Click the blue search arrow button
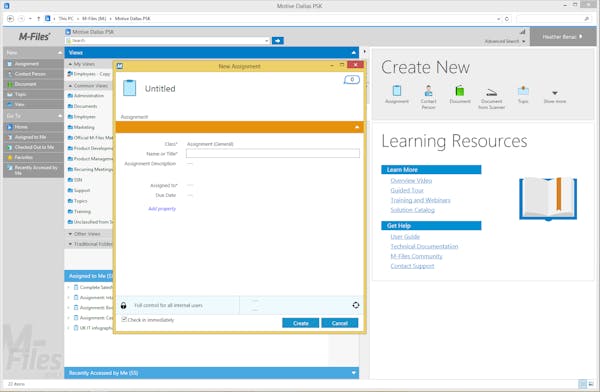600x392 pixels. [278, 41]
